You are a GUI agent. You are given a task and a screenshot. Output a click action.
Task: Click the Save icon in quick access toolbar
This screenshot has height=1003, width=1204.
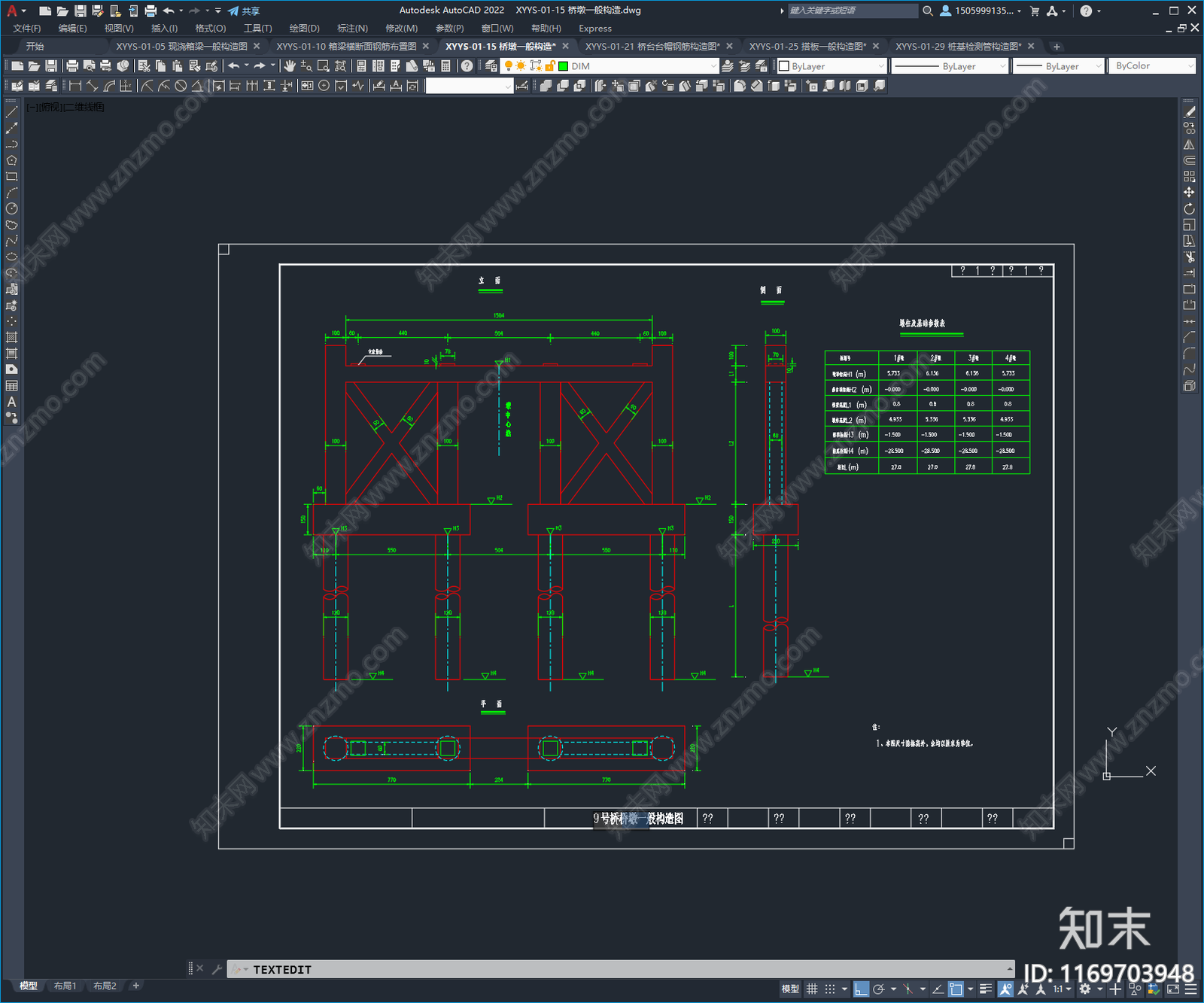[x=80, y=11]
